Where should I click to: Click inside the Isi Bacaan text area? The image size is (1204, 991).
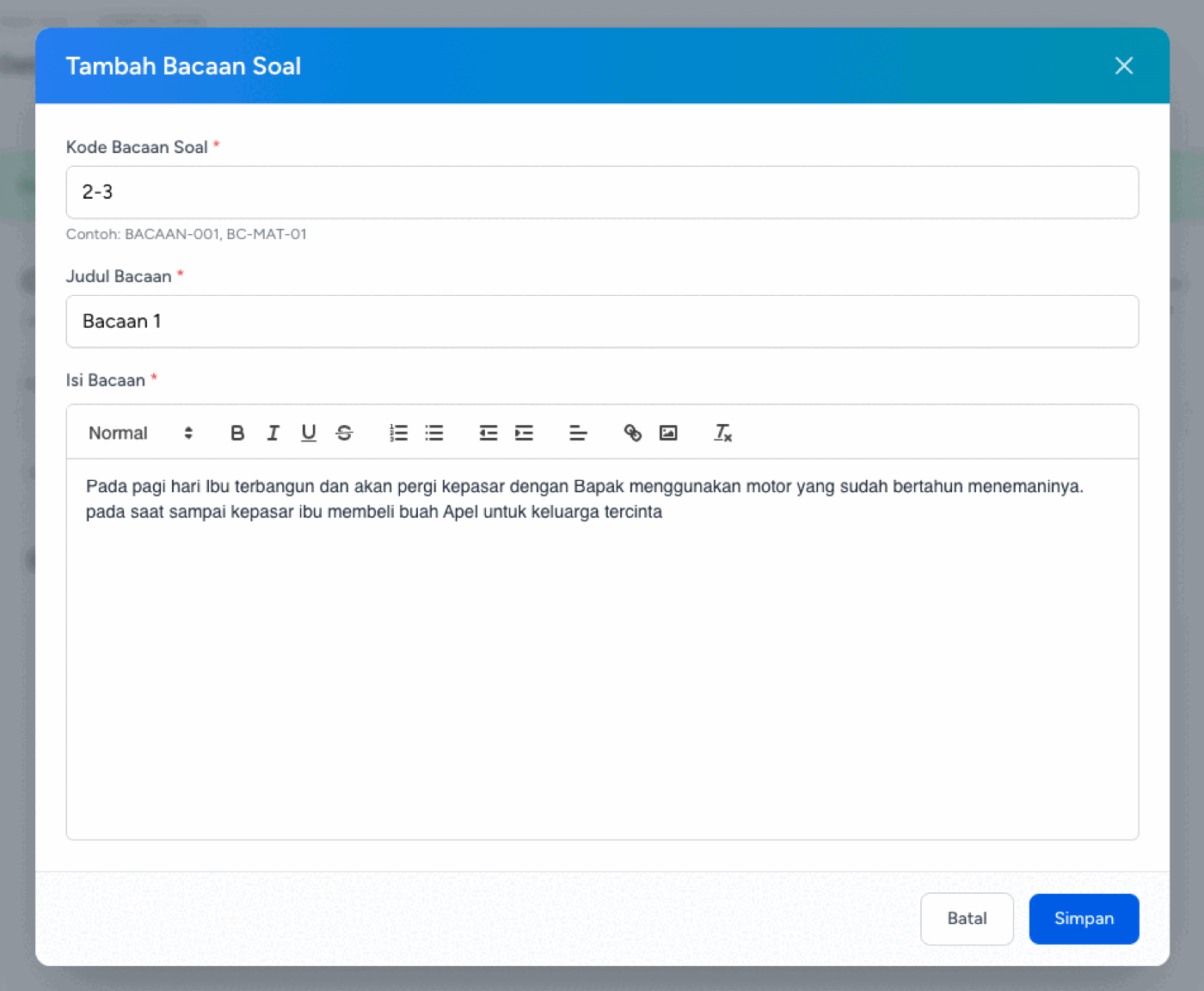[x=602, y=649]
